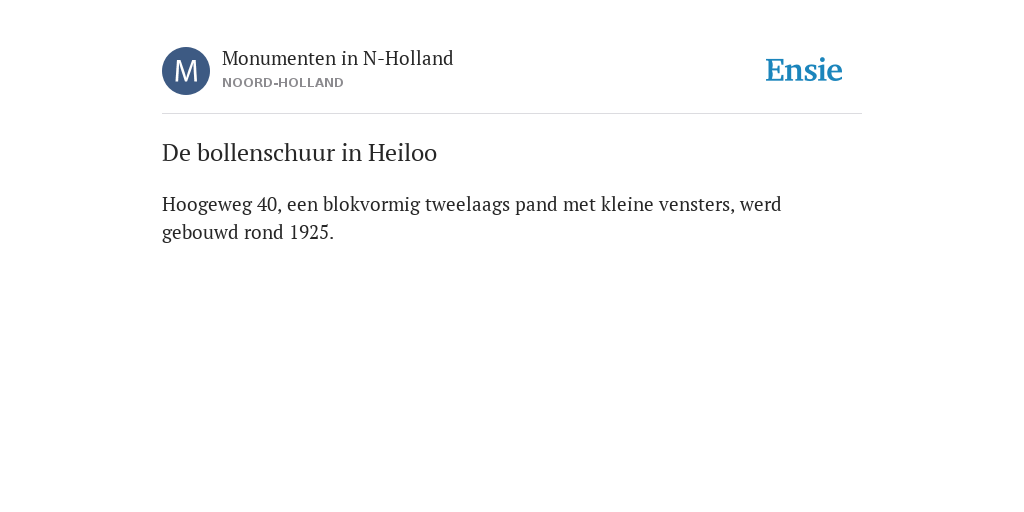
Task: Open the Monumenten in N-Holland author name
Action: tap(338, 58)
